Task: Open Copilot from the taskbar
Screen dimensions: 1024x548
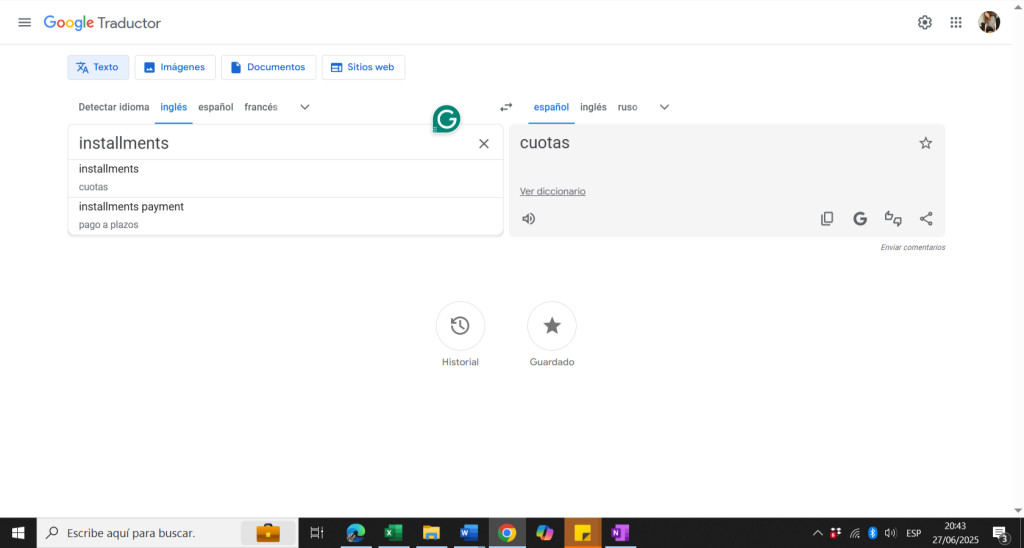Action: click(545, 533)
